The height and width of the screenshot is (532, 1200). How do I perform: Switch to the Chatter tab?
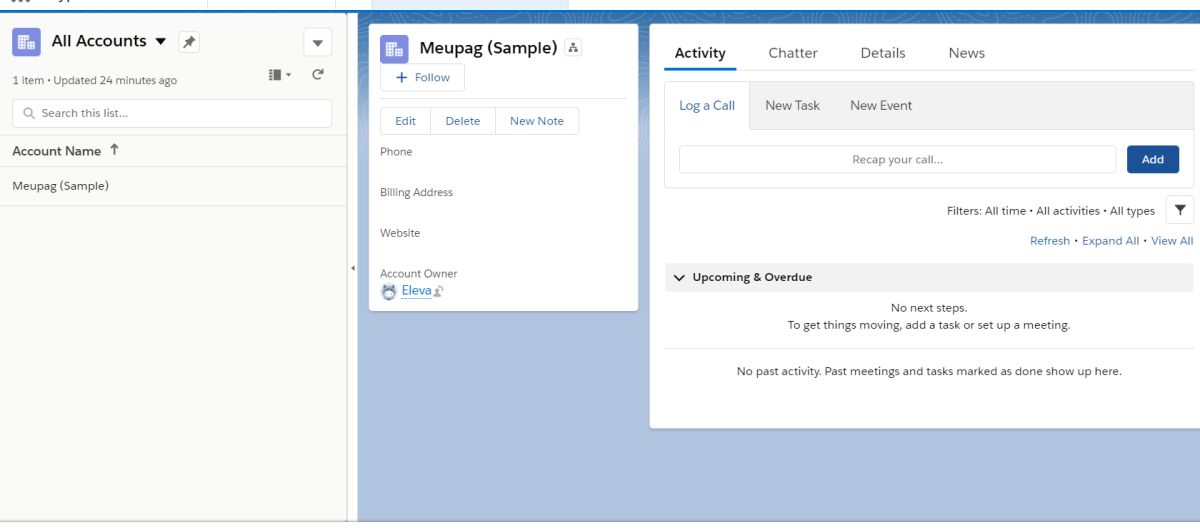point(793,53)
